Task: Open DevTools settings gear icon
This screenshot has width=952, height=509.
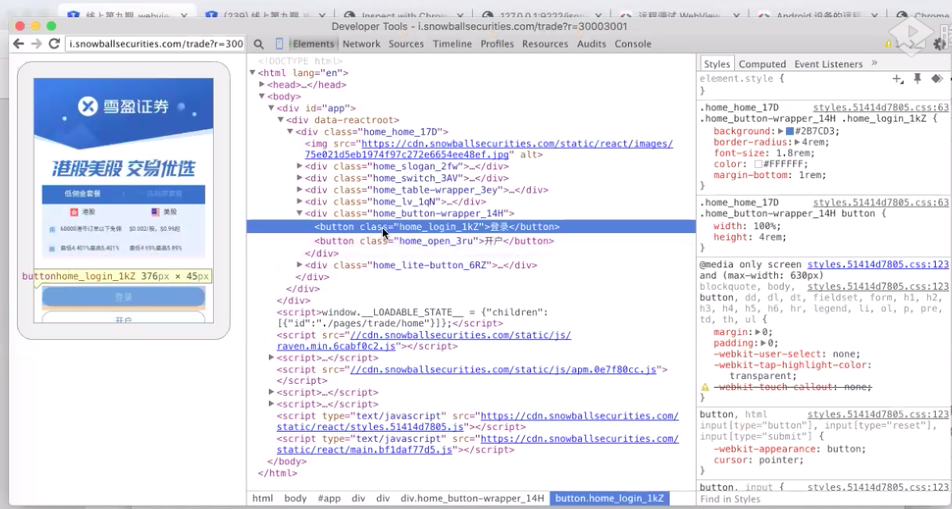Action: [939, 44]
